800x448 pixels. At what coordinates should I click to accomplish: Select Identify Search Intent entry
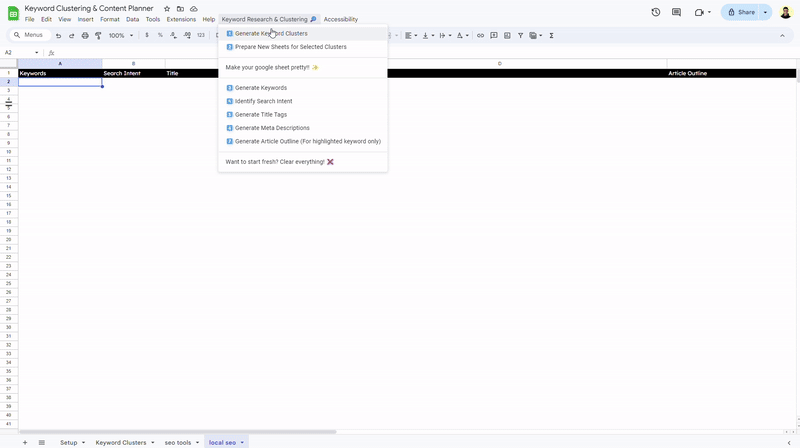[x=303, y=101]
